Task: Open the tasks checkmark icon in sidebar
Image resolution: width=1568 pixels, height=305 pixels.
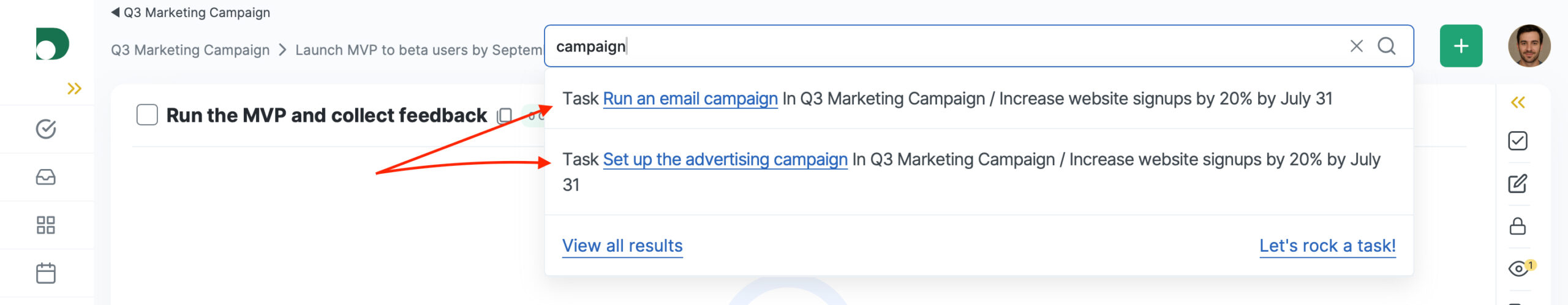Action: [x=46, y=129]
